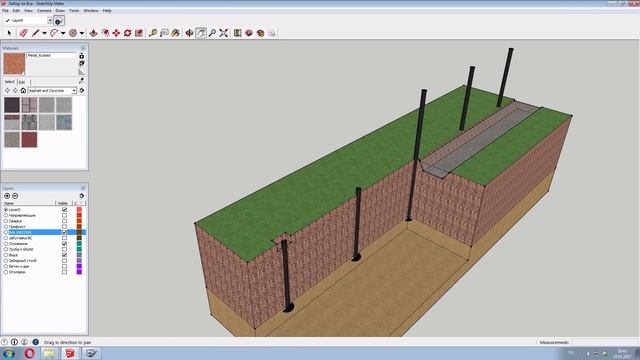Click Delete Layer minus button
Screen dimensions: 640x360
(x=15, y=196)
